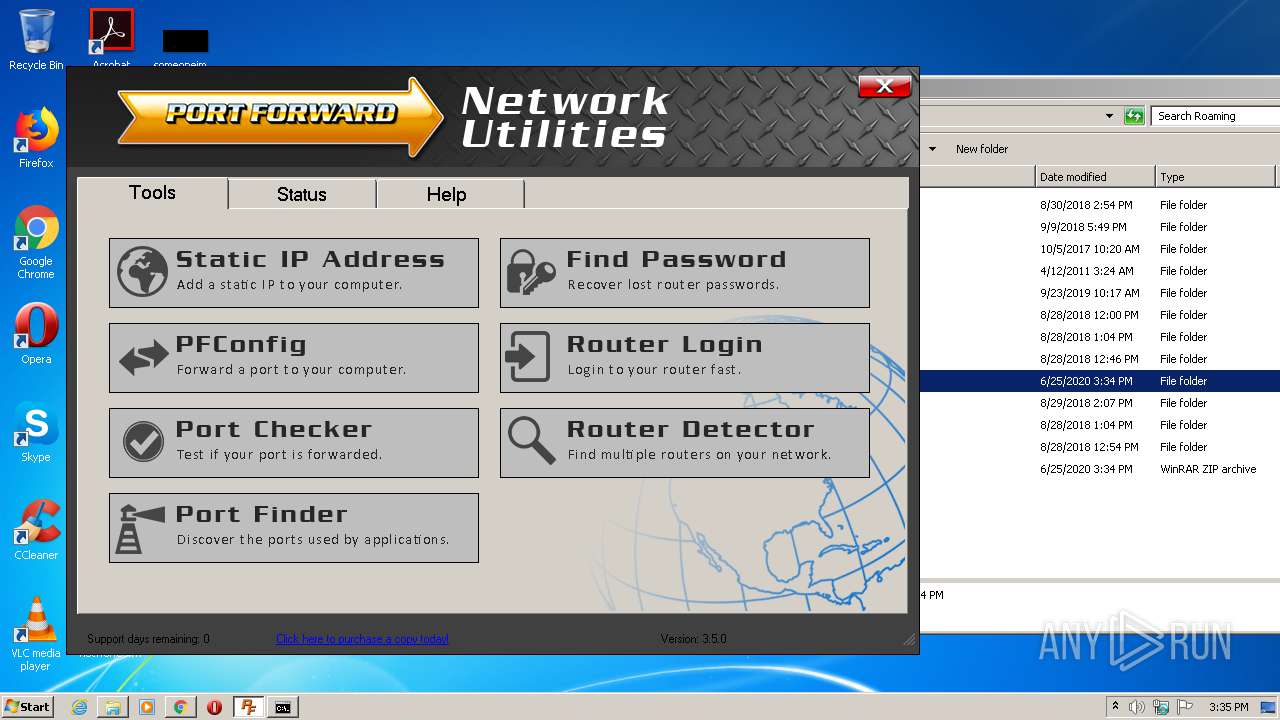The height and width of the screenshot is (720, 1280).
Task: Click the media player taskbar icon
Action: 147,707
